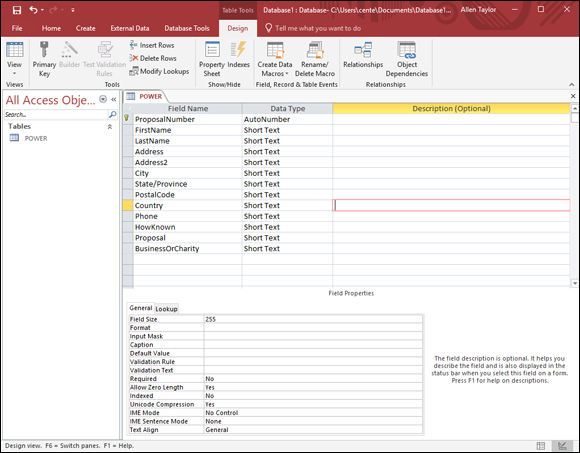Select the General field properties tab
This screenshot has height=453, width=580.
coord(141,308)
